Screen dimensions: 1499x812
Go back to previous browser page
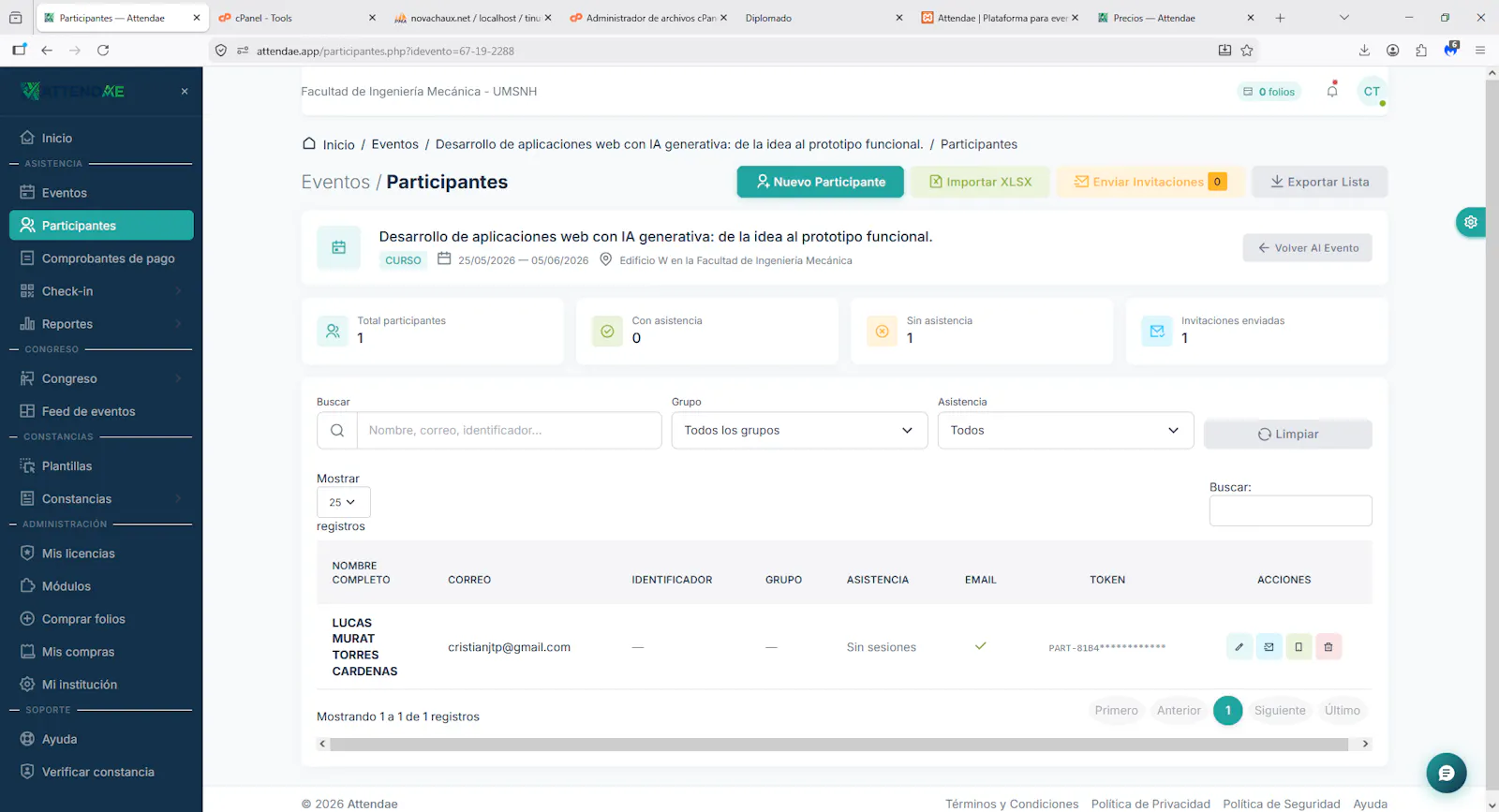point(47,51)
